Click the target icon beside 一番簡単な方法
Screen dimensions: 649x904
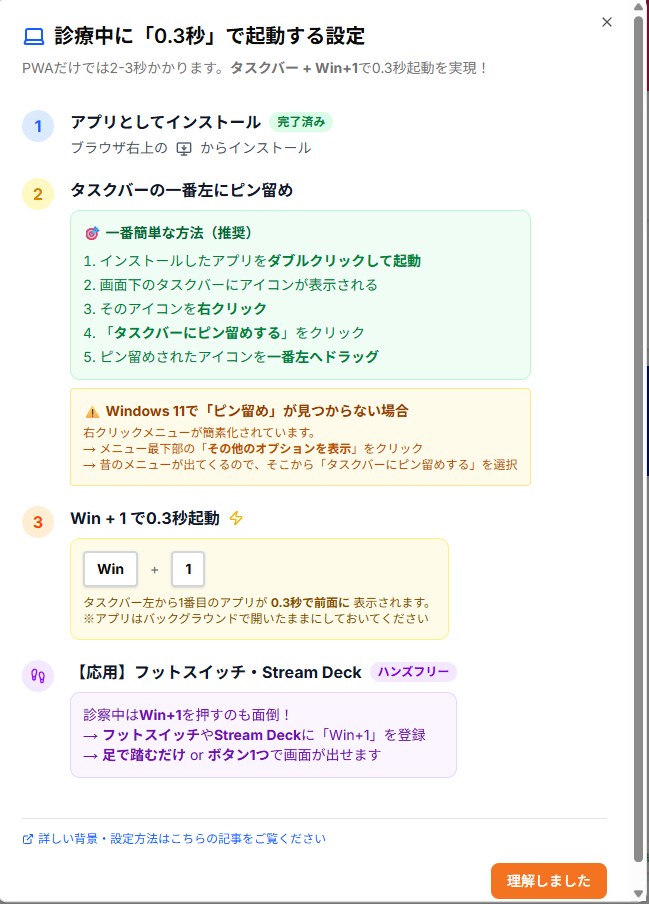click(92, 233)
